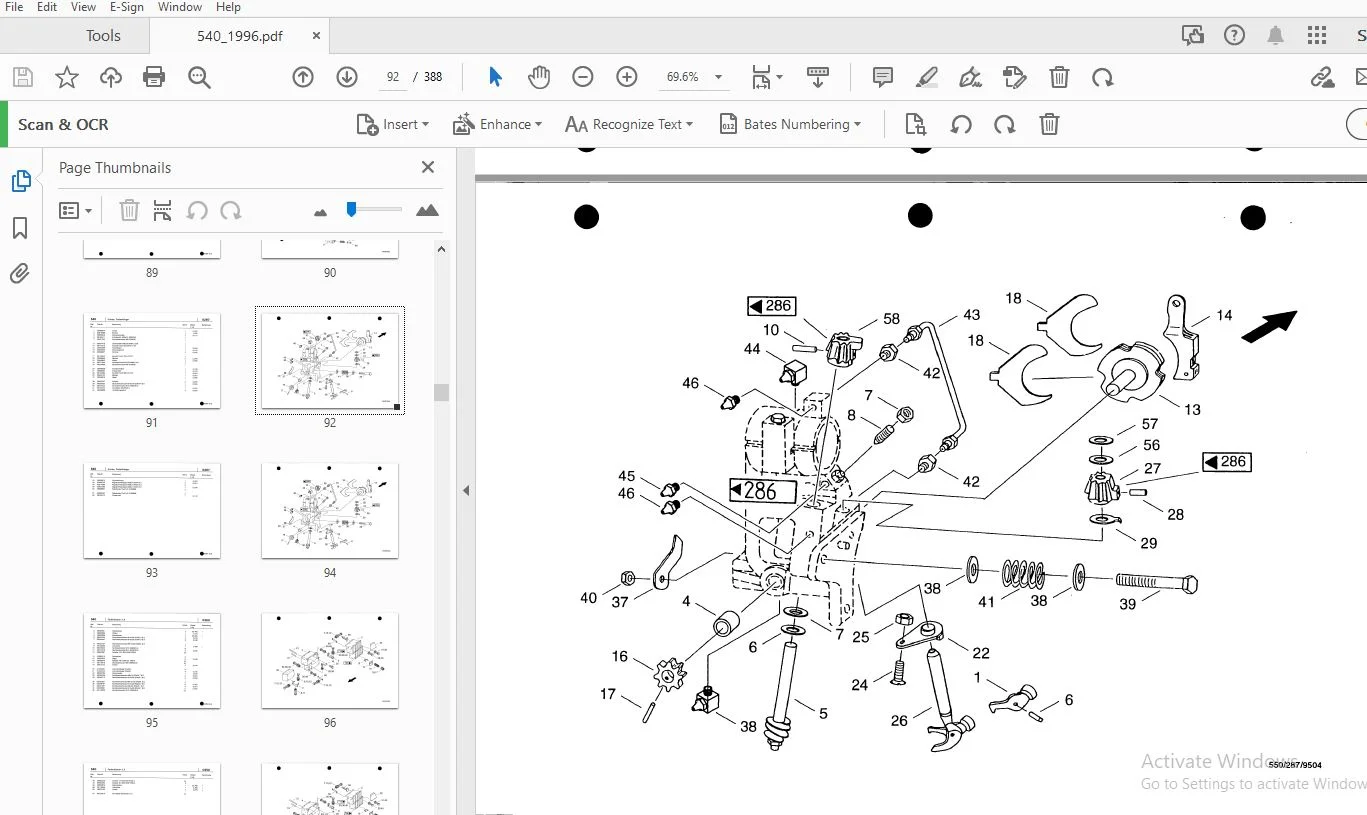Collapse the left pane with the arrow handle

(465, 490)
